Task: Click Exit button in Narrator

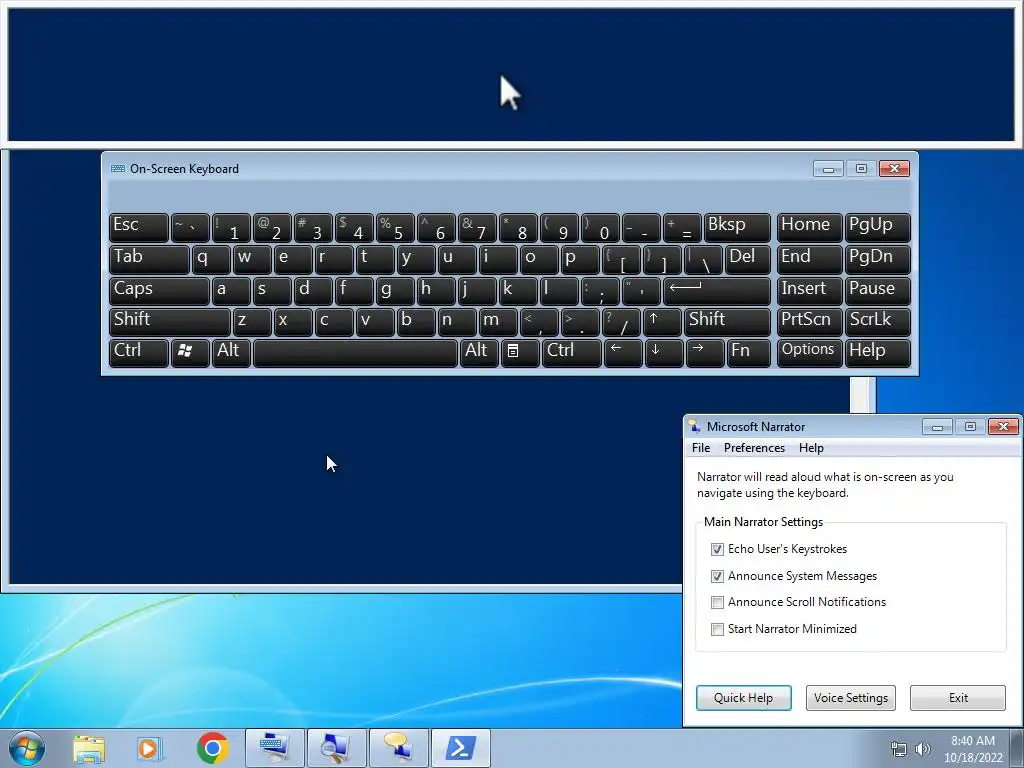Action: pyautogui.click(x=958, y=697)
